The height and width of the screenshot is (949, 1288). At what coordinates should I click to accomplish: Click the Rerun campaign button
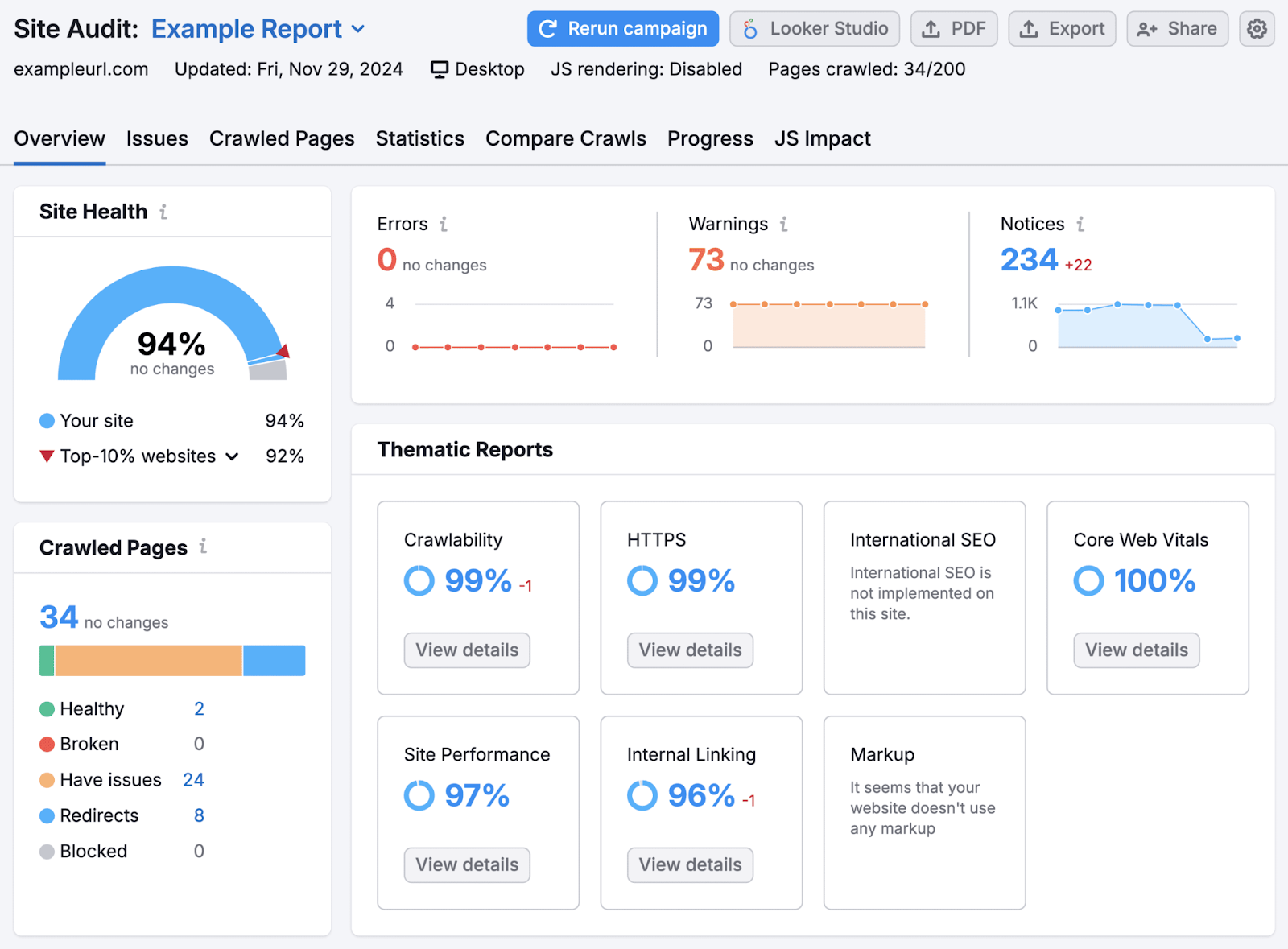tap(622, 28)
